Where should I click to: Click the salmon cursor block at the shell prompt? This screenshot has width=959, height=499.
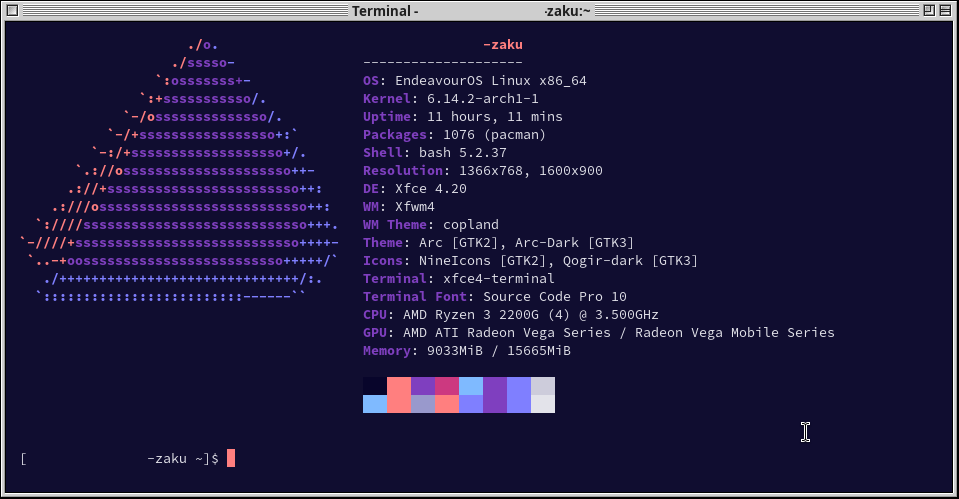[231, 458]
